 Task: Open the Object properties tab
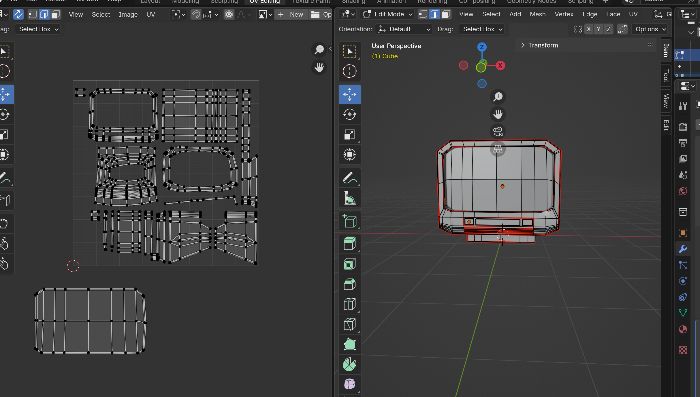[683, 233]
